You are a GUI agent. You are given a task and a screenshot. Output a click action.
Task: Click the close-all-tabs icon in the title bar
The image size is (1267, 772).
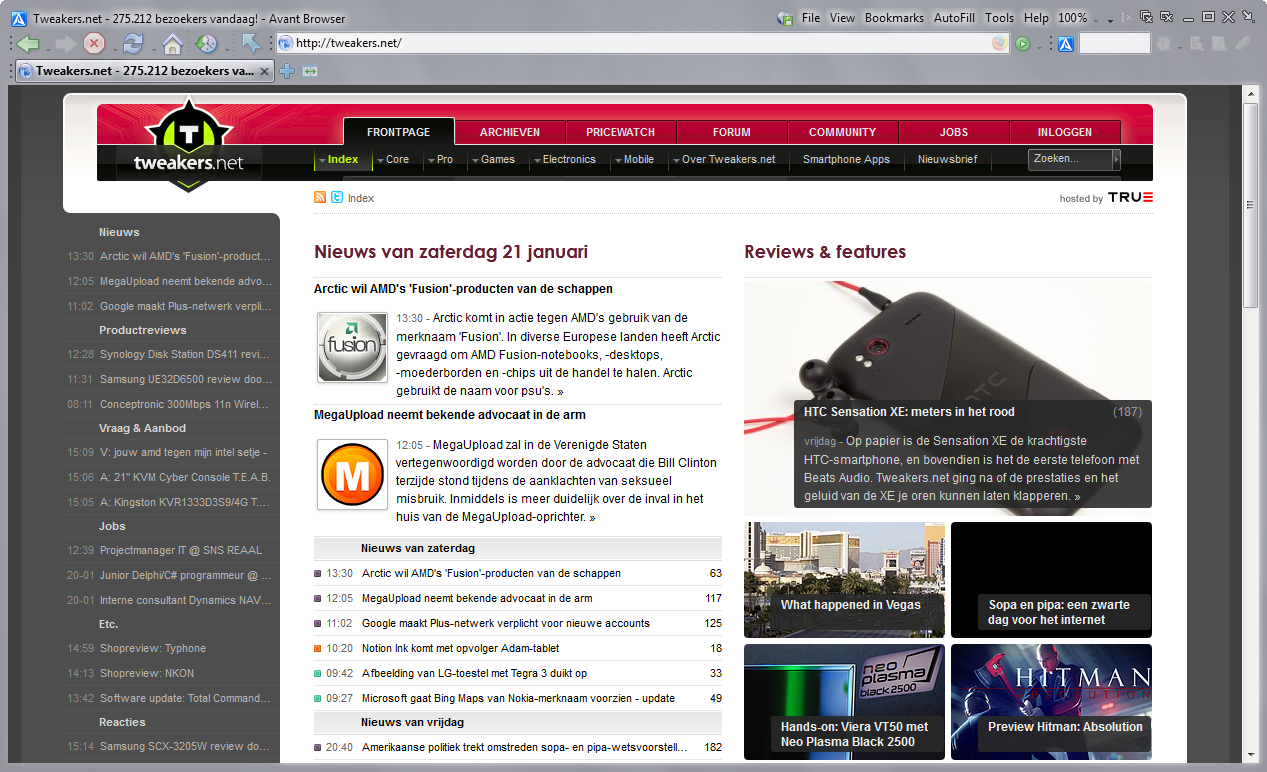click(x=1146, y=17)
